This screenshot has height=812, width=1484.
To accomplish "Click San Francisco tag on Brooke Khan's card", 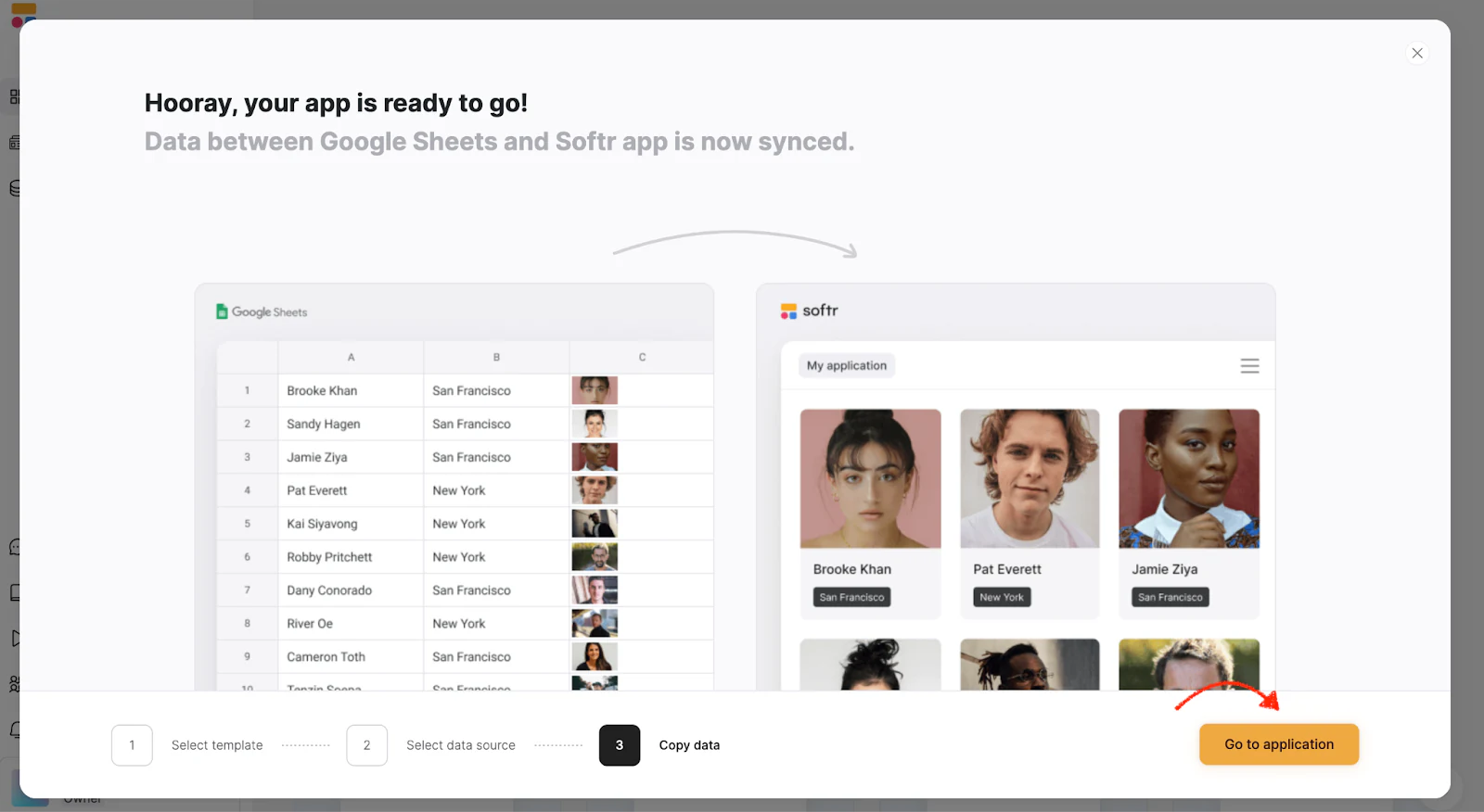I will 851,598.
